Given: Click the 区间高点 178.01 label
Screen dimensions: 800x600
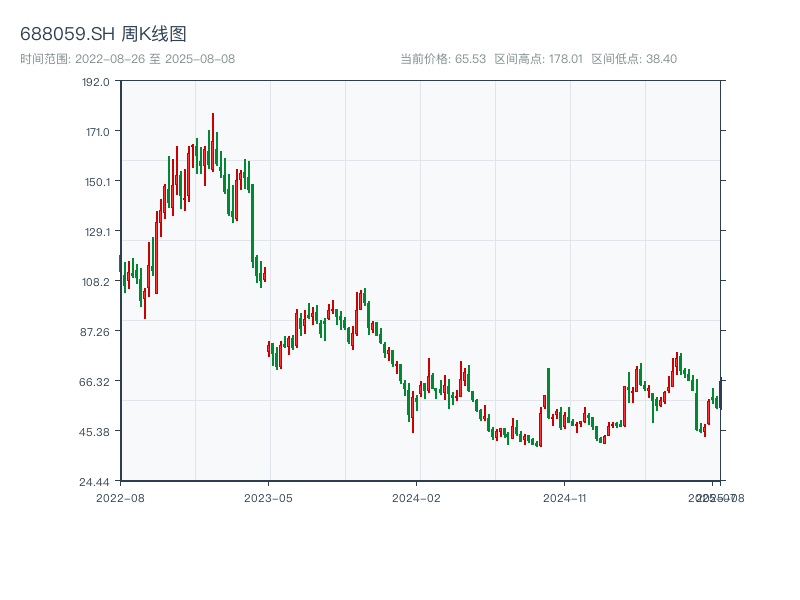Looking at the screenshot, I should click(538, 59).
